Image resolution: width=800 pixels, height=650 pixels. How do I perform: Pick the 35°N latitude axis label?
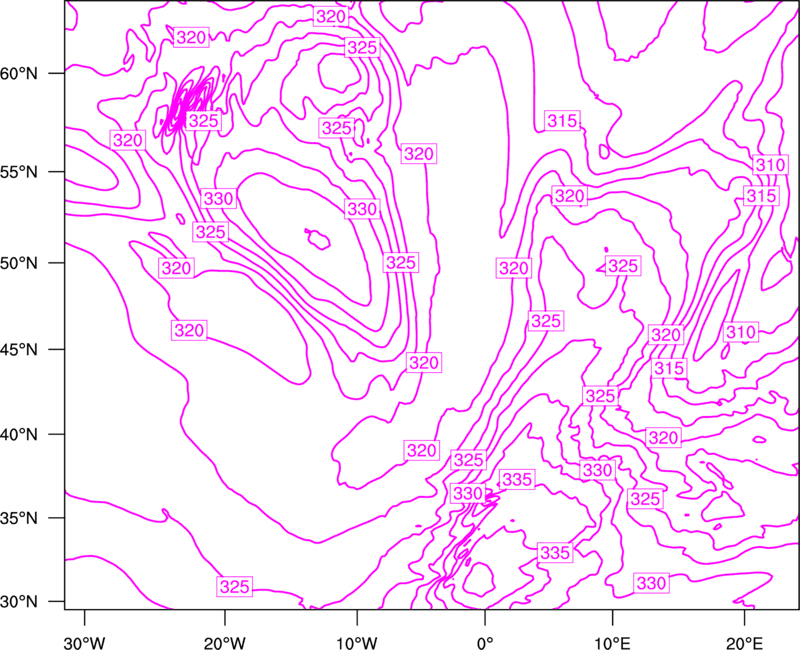[x=19, y=519]
